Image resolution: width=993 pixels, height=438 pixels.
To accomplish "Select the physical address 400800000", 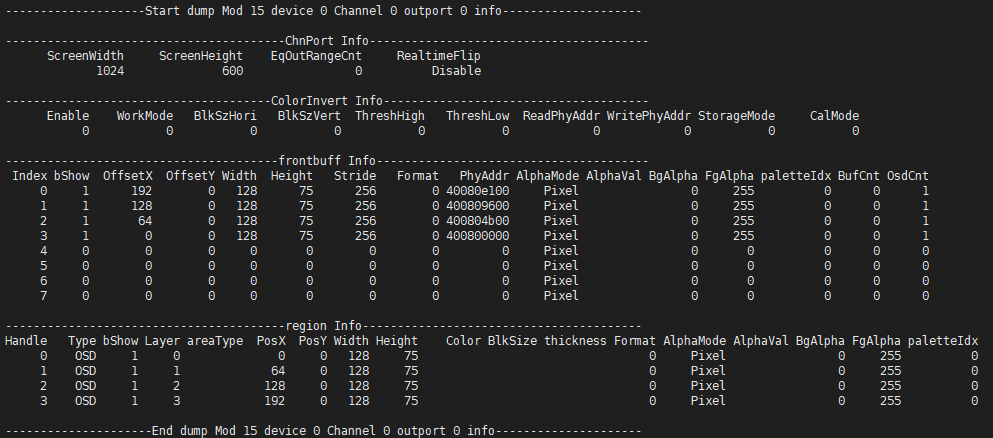I will (477, 235).
